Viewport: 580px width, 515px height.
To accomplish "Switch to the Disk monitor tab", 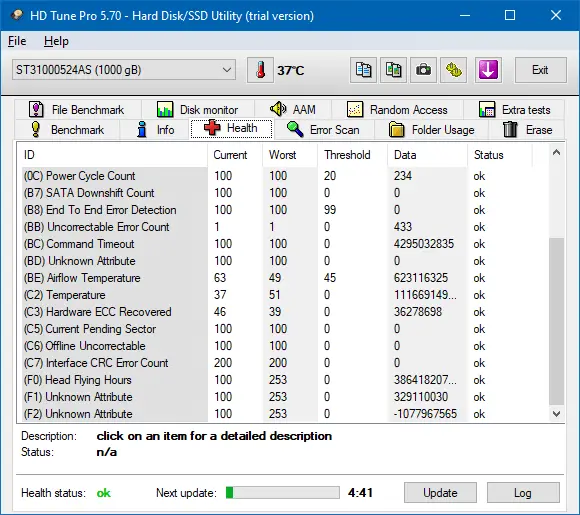I will tap(197, 110).
